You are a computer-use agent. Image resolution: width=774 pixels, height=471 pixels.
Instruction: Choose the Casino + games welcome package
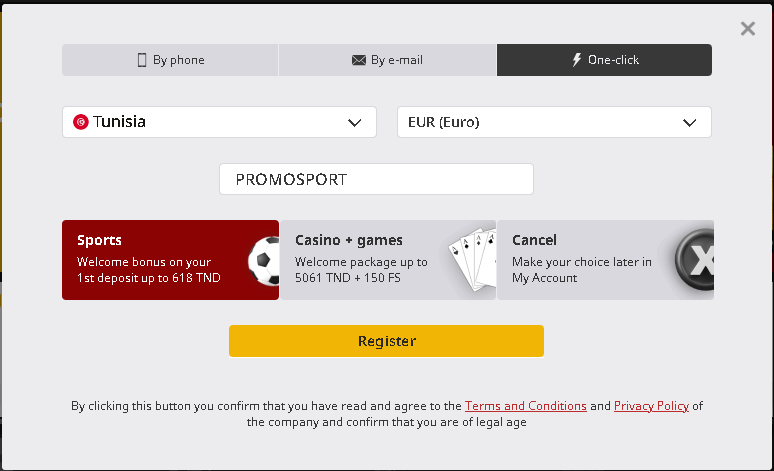pos(370,260)
